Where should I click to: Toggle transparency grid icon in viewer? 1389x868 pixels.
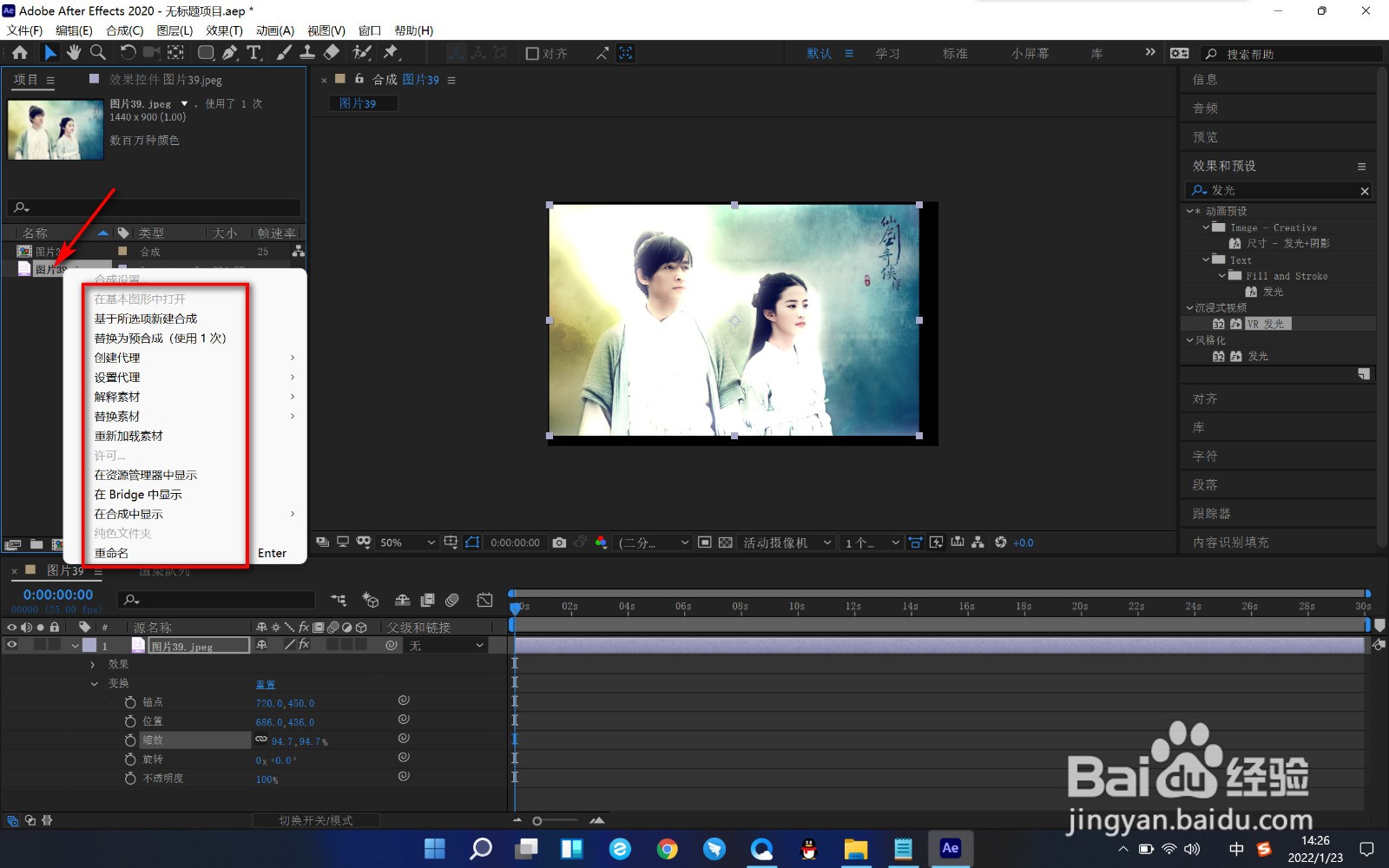(x=726, y=542)
